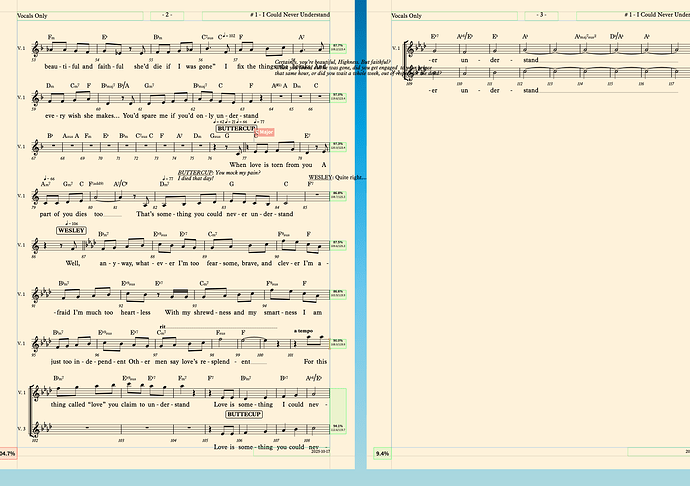Click the four-flat key signature change at bar 87

point(89,244)
